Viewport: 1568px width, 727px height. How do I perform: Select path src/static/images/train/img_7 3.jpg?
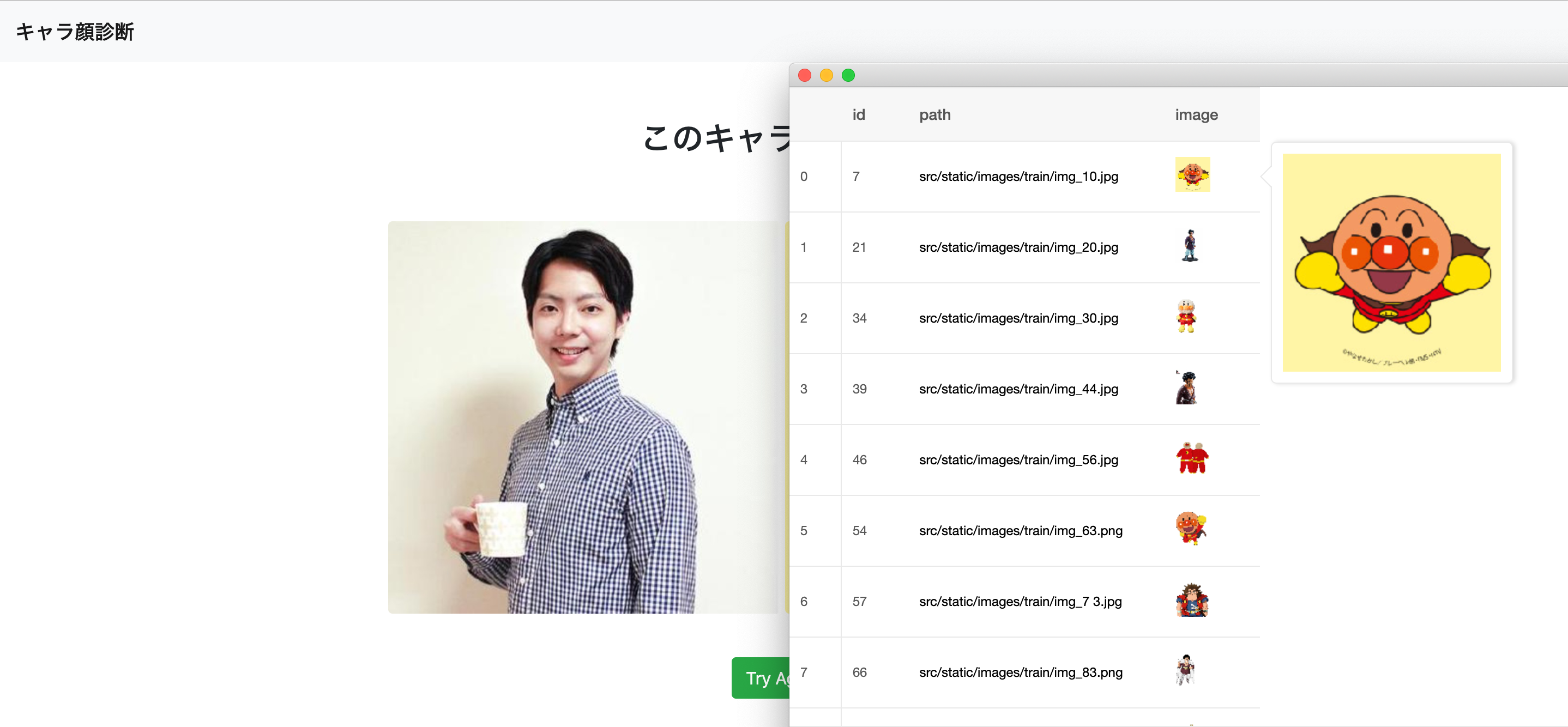point(1020,602)
